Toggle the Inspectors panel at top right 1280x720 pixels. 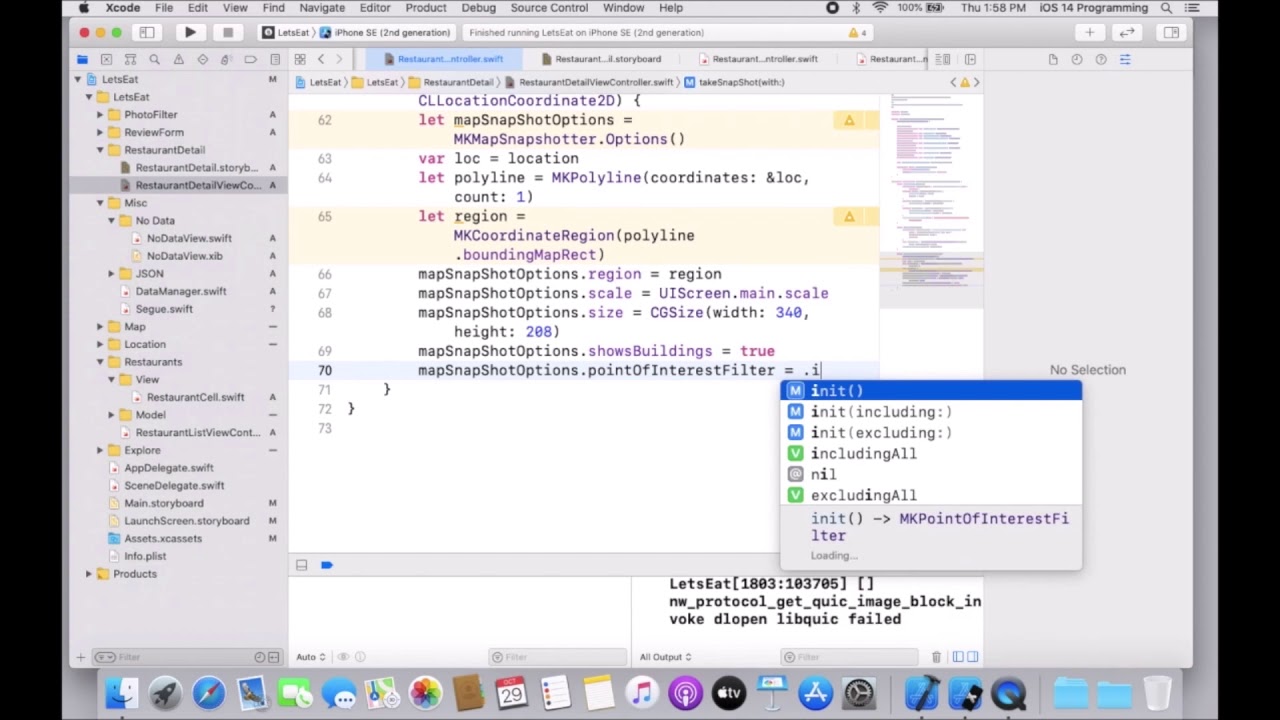click(x=1171, y=32)
